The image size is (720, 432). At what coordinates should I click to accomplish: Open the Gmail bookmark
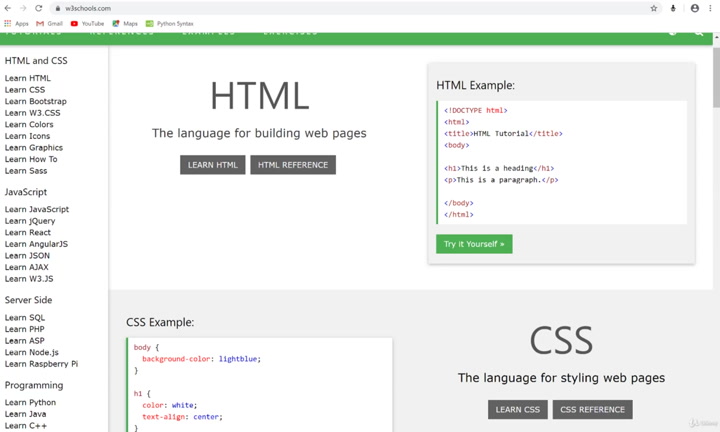click(x=49, y=23)
